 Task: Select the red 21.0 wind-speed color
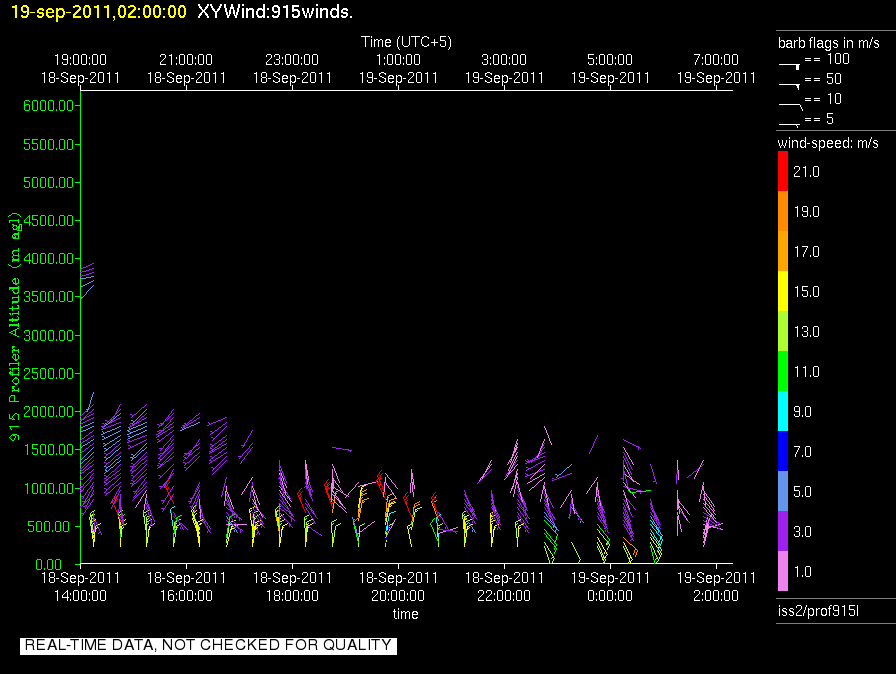tap(783, 172)
